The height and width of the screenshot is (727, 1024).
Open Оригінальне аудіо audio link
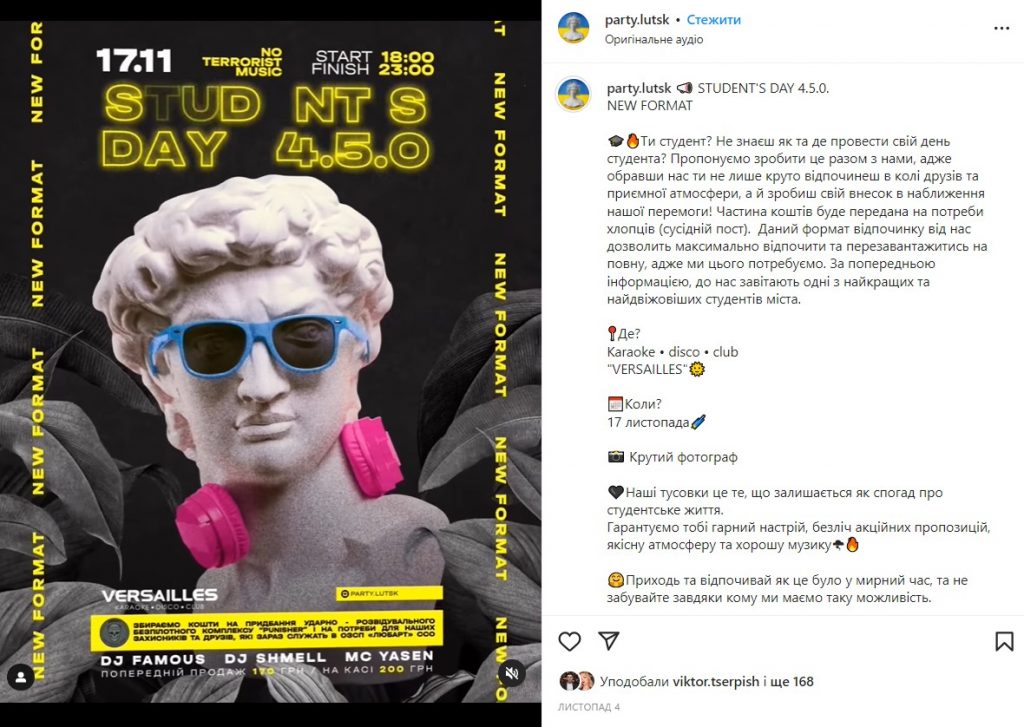[x=654, y=39]
